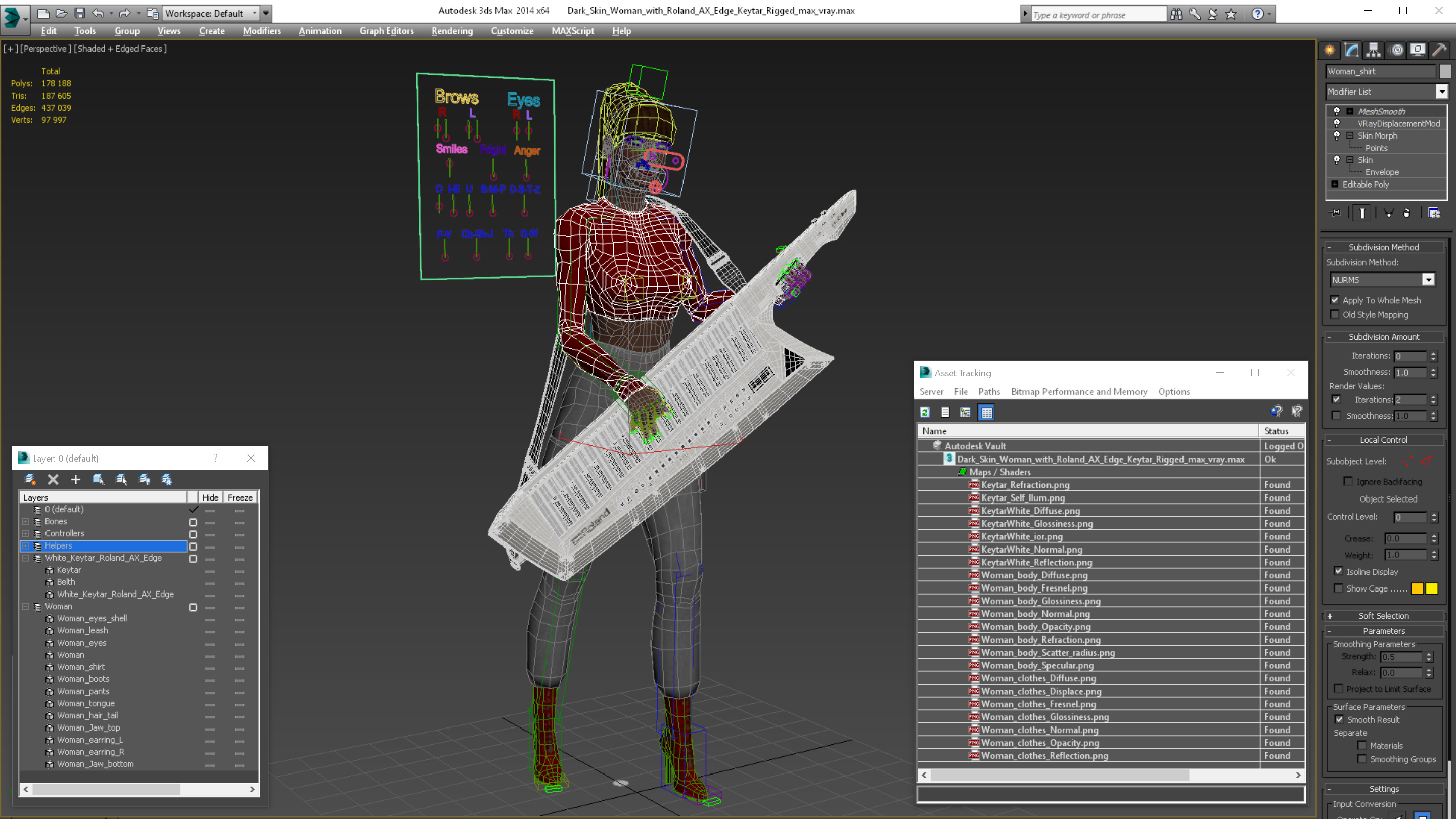1456x819 pixels.
Task: Open the Workspace Default dropdown
Action: point(211,13)
